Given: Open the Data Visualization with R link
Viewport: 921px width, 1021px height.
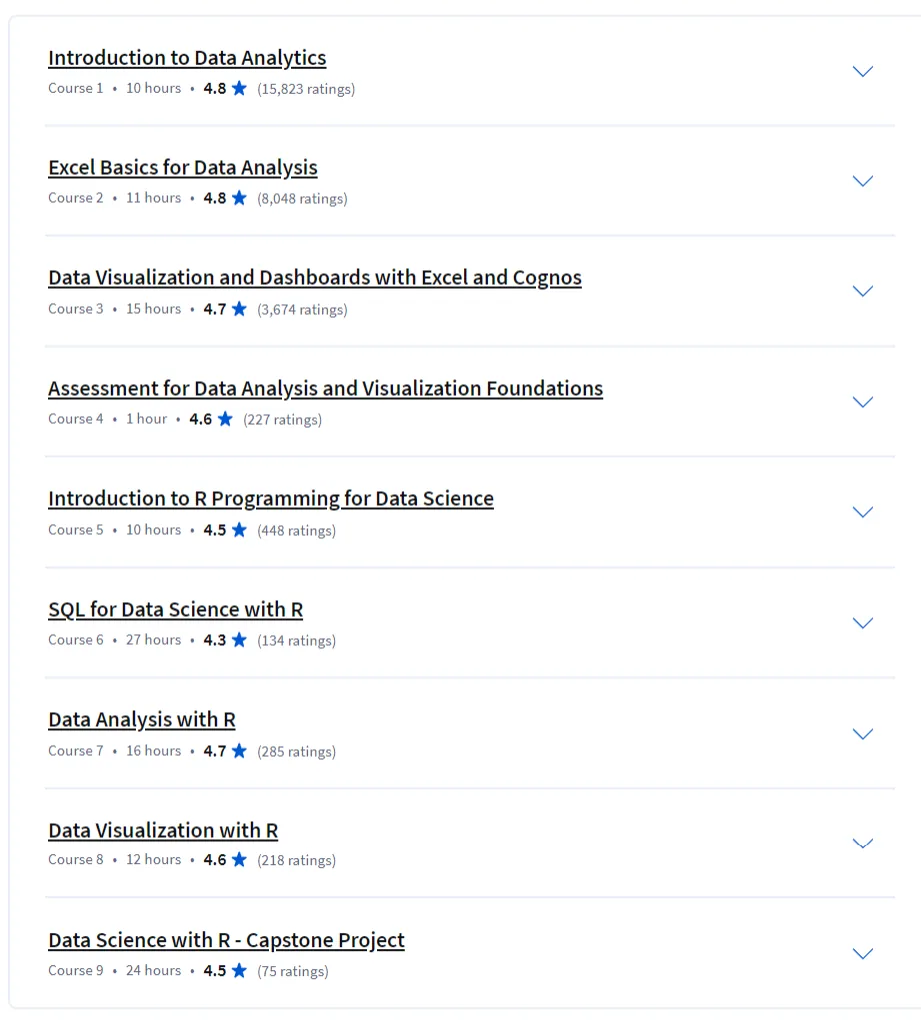Looking at the screenshot, I should coord(163,830).
